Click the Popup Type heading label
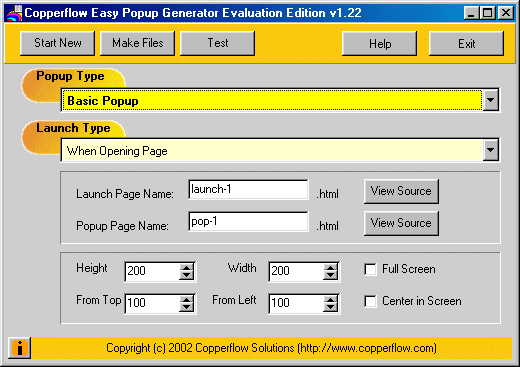The image size is (520, 367). (70, 76)
